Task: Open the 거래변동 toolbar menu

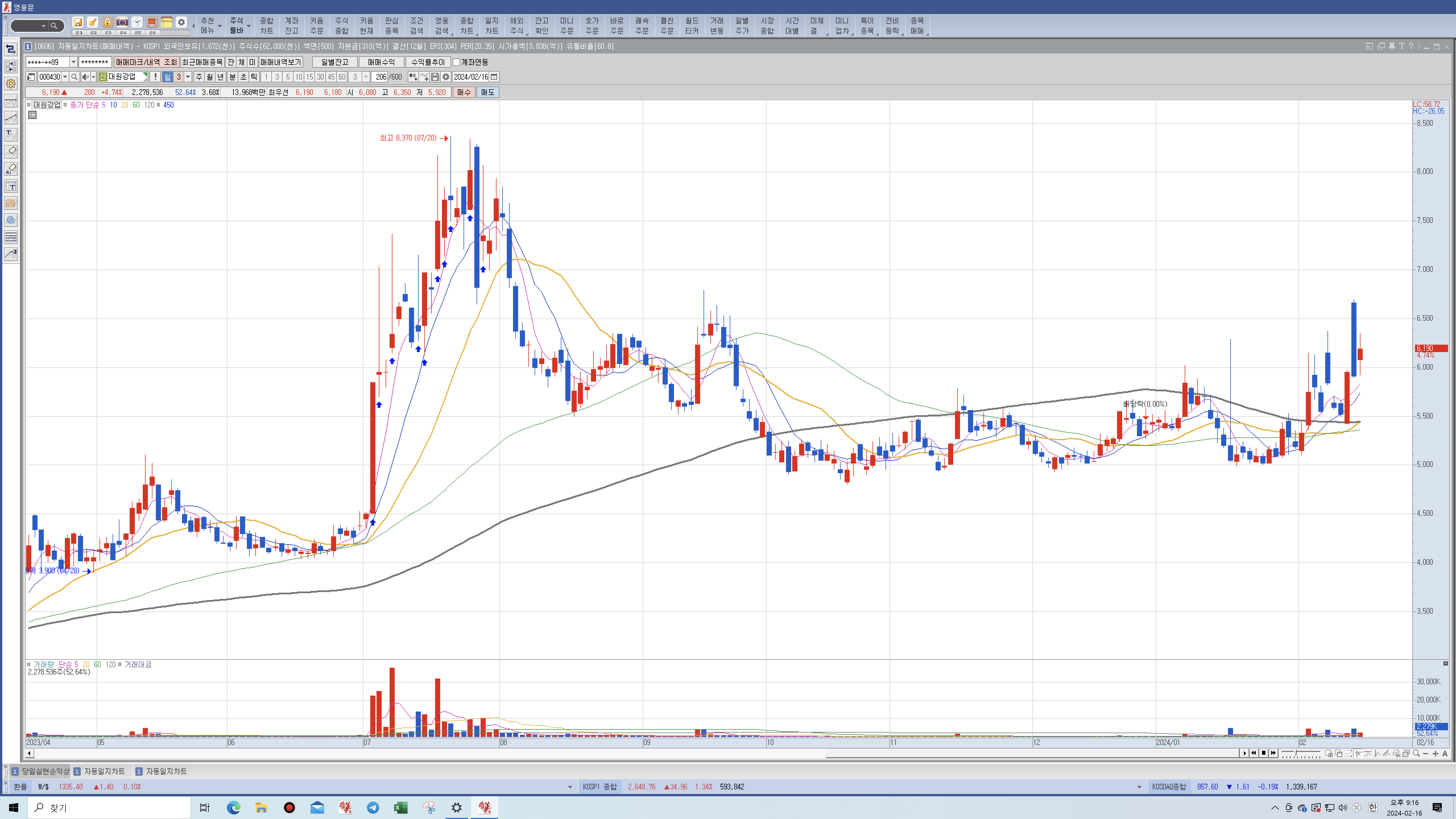Action: pos(717,26)
